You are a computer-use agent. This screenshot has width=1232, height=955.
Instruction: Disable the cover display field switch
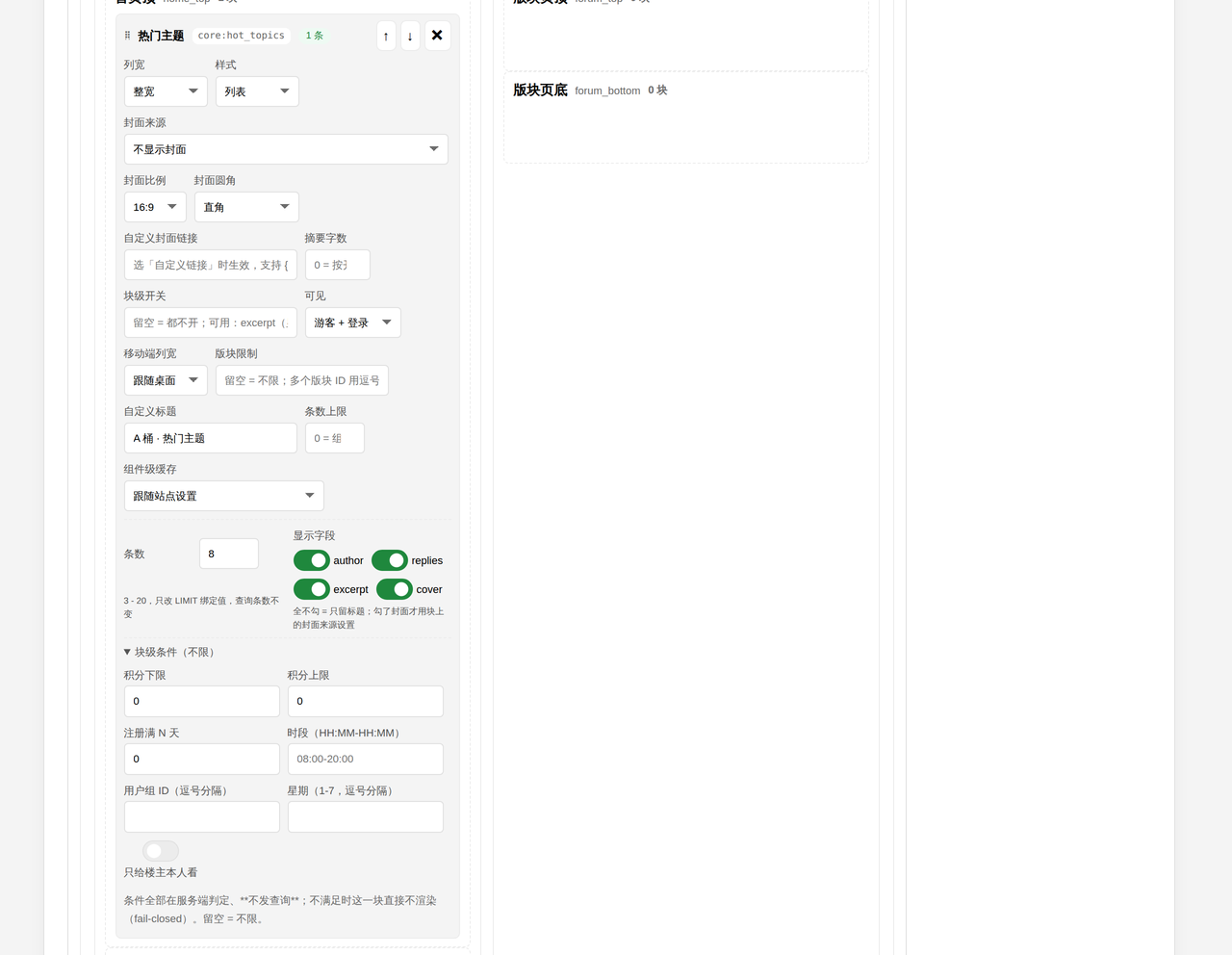(x=395, y=589)
